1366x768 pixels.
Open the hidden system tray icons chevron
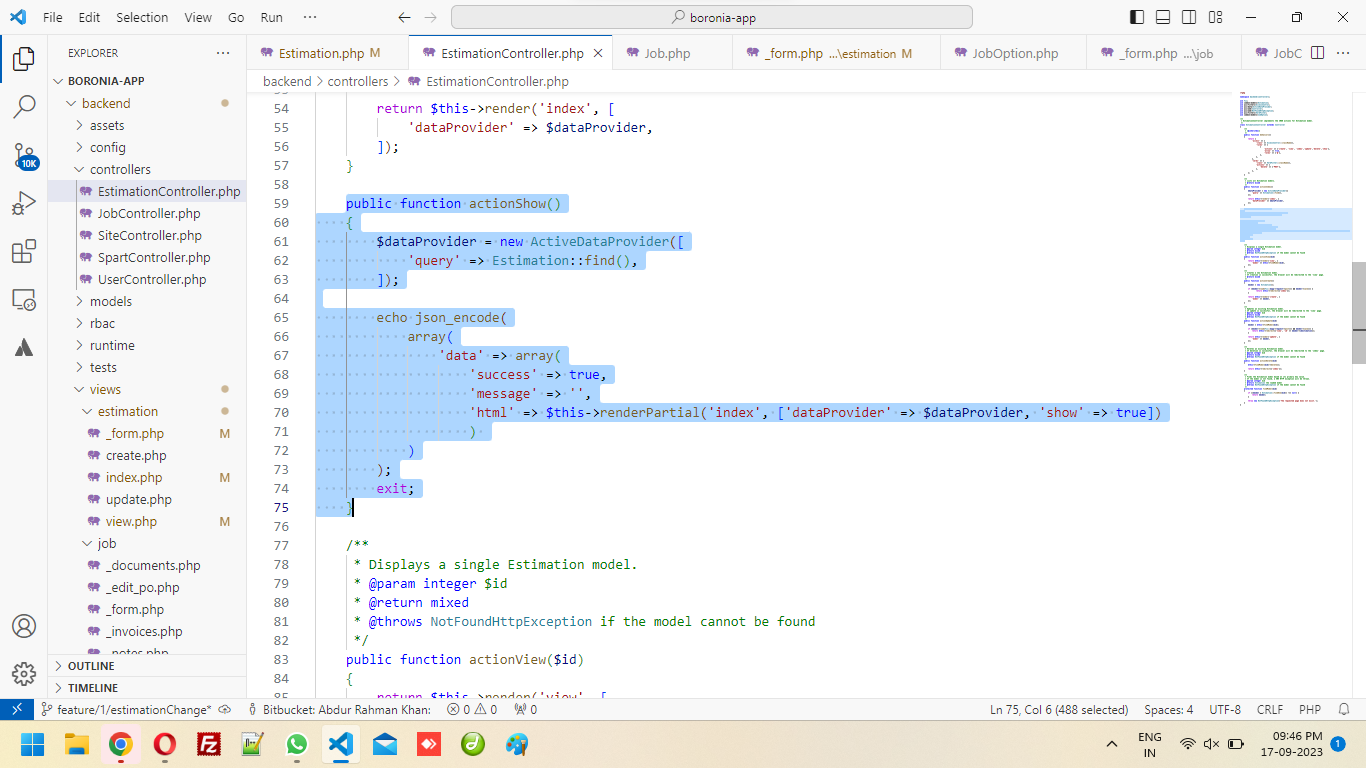pyautogui.click(x=1112, y=744)
